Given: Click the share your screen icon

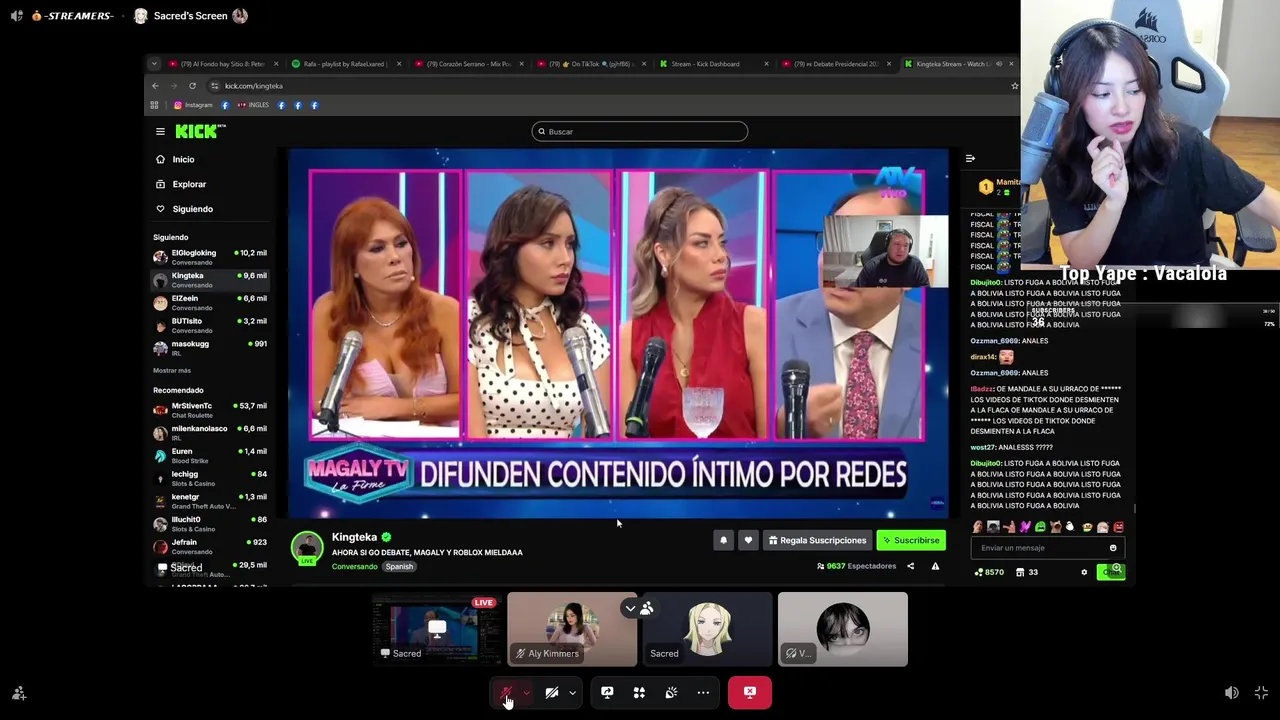Looking at the screenshot, I should pos(607,692).
